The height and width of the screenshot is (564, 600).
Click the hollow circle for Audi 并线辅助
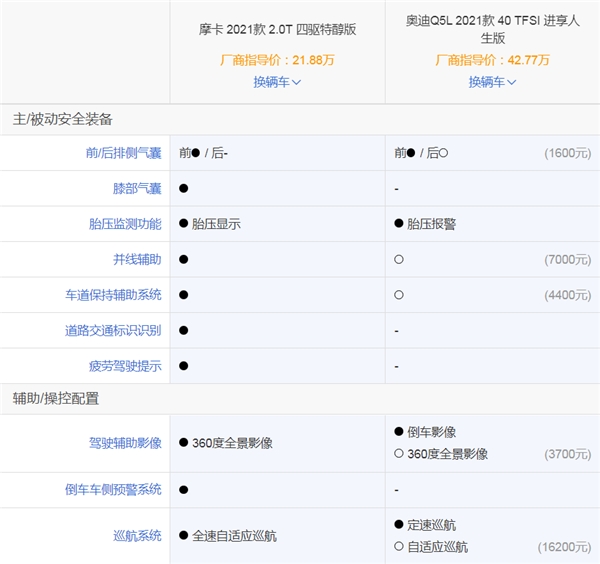pos(399,260)
